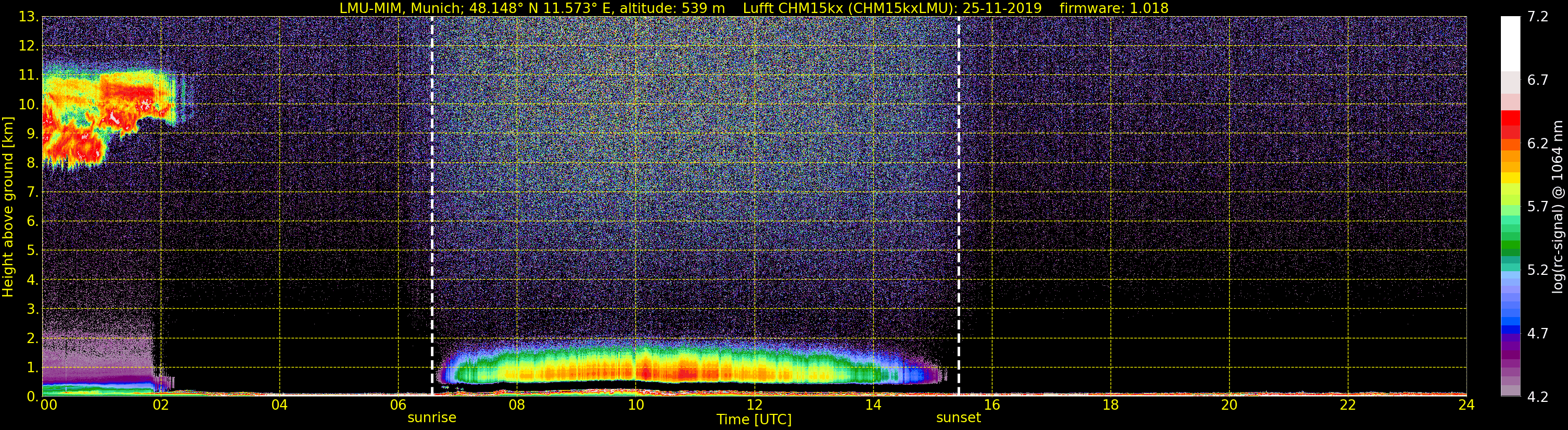Click the height axis tick label "13."

coord(28,17)
